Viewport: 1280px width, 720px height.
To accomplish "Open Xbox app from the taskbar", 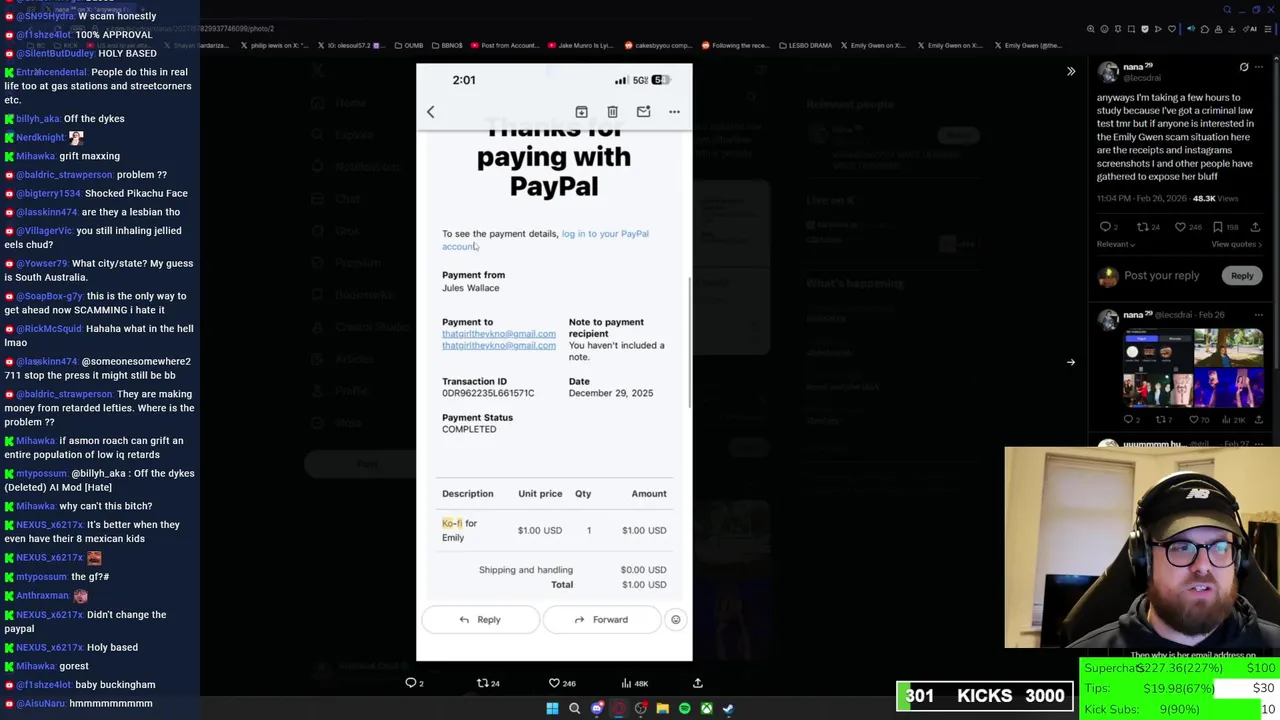I will coord(706,709).
